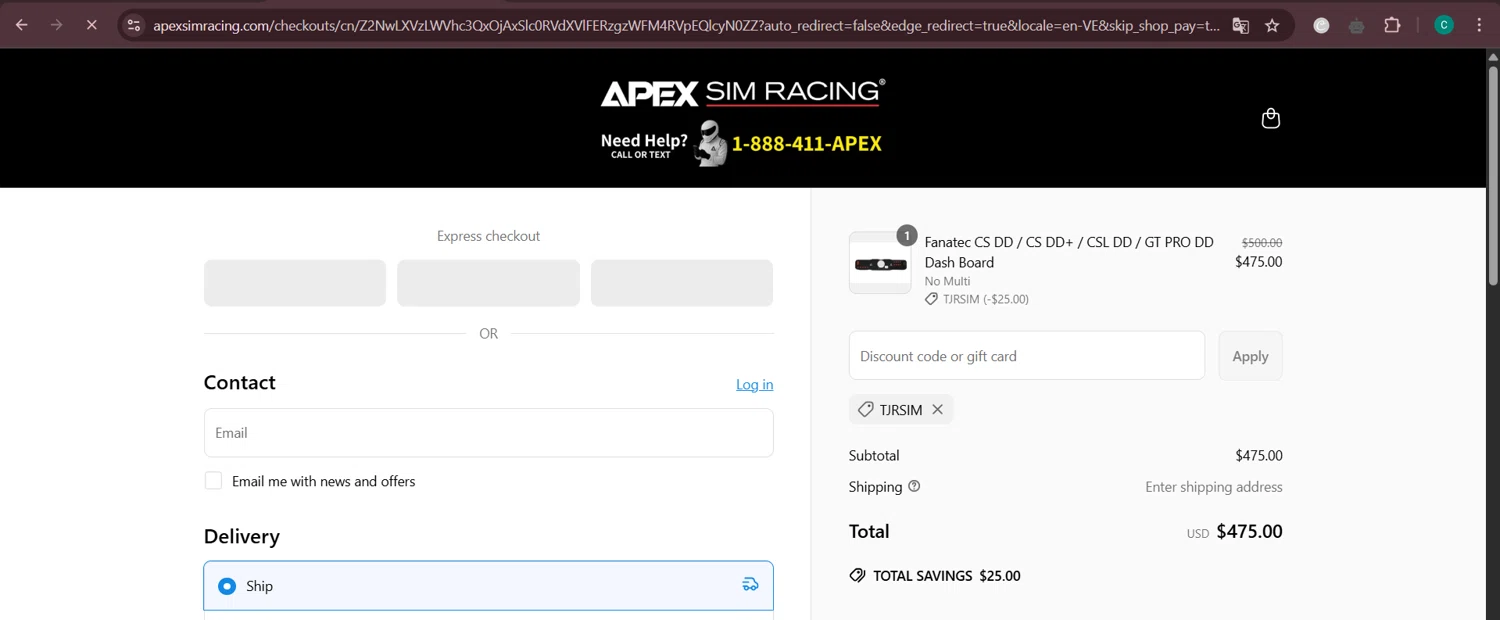Focus the Email input field
This screenshot has width=1500, height=620.
point(488,433)
